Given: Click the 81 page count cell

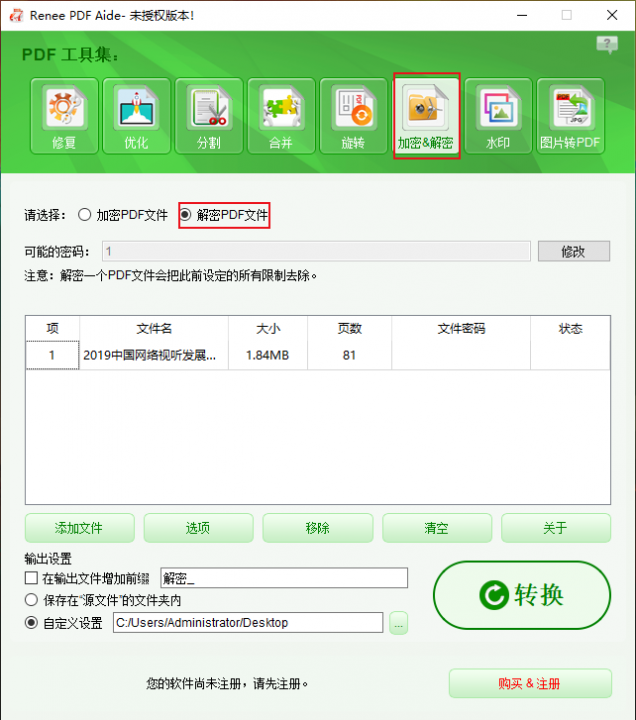Looking at the screenshot, I should (x=349, y=355).
